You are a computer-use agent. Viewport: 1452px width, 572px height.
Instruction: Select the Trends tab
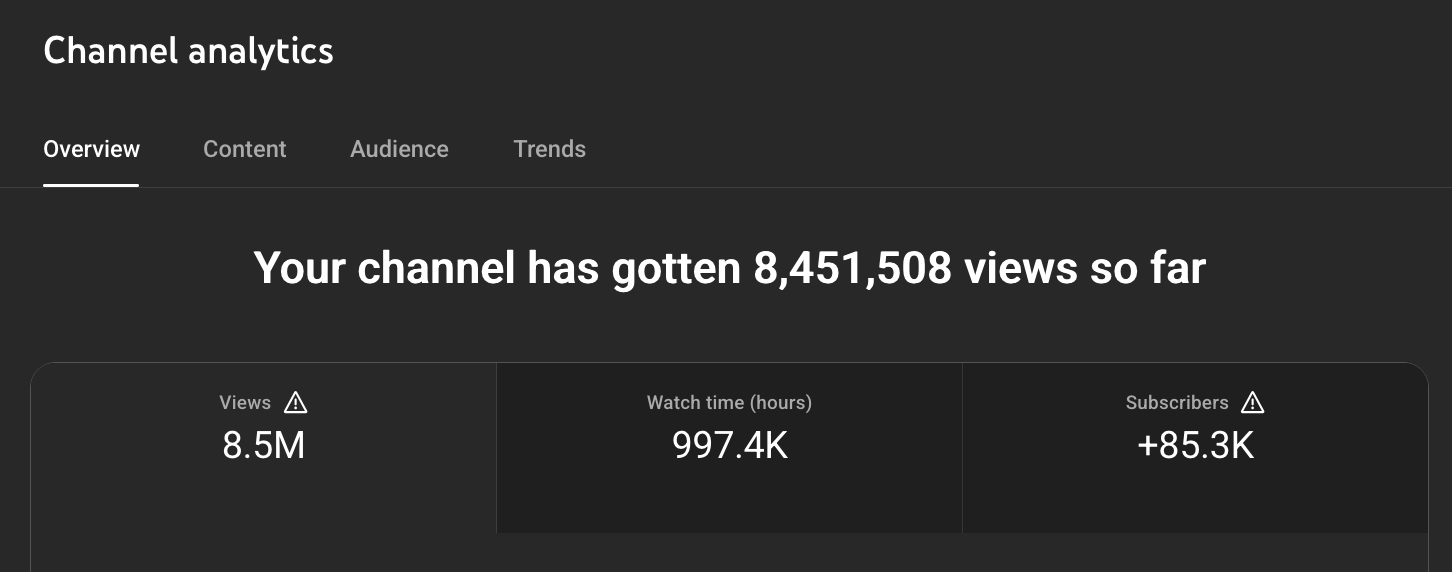[x=549, y=149]
